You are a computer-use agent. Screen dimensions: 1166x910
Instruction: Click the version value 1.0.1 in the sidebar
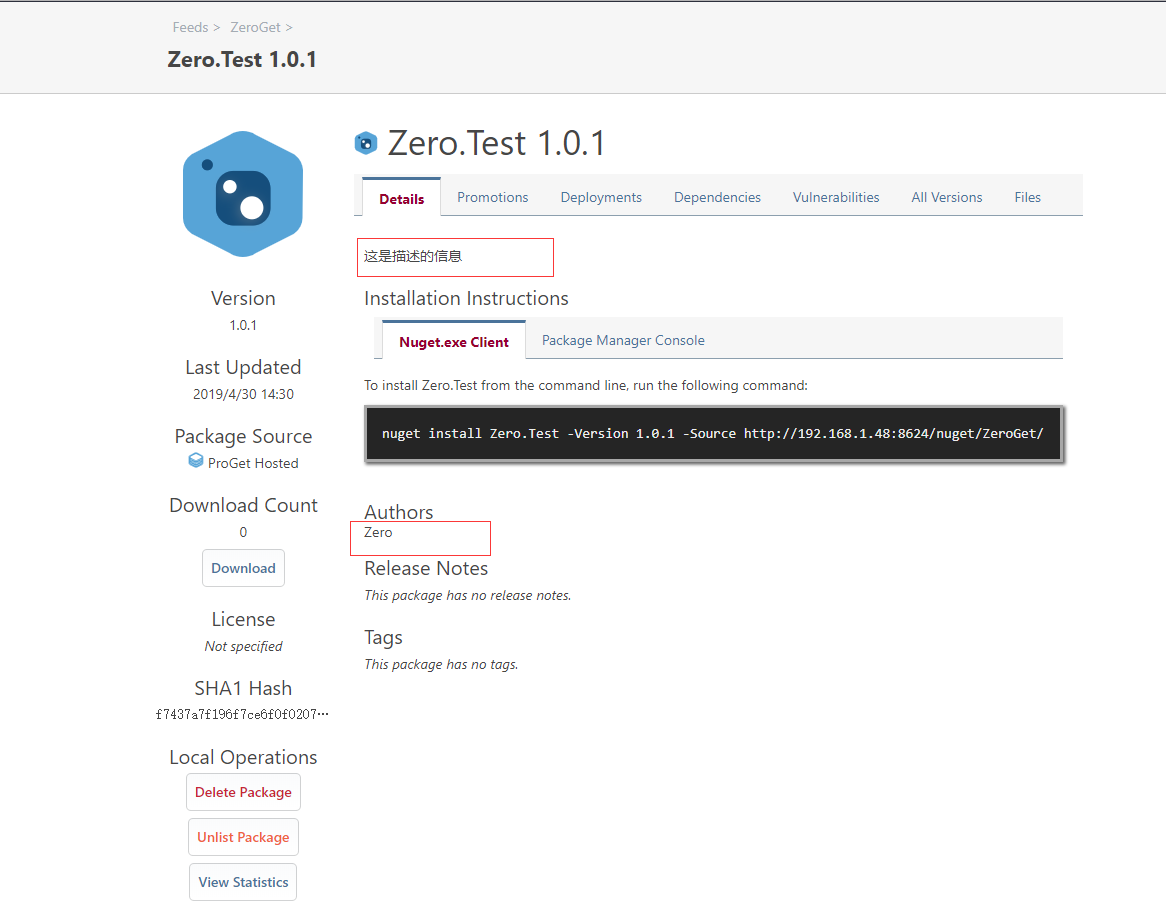[x=243, y=325]
